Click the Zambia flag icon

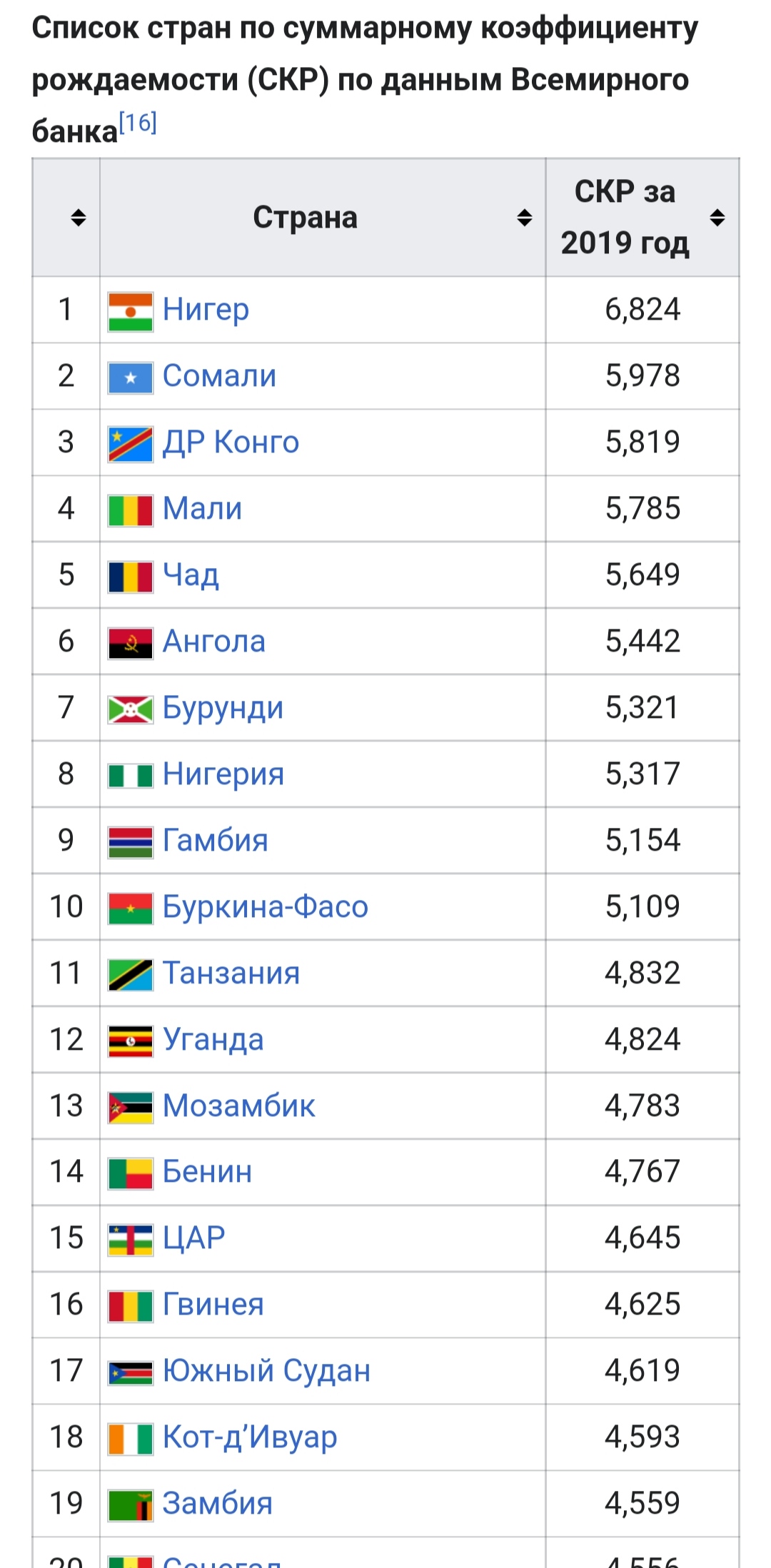coord(130,1505)
